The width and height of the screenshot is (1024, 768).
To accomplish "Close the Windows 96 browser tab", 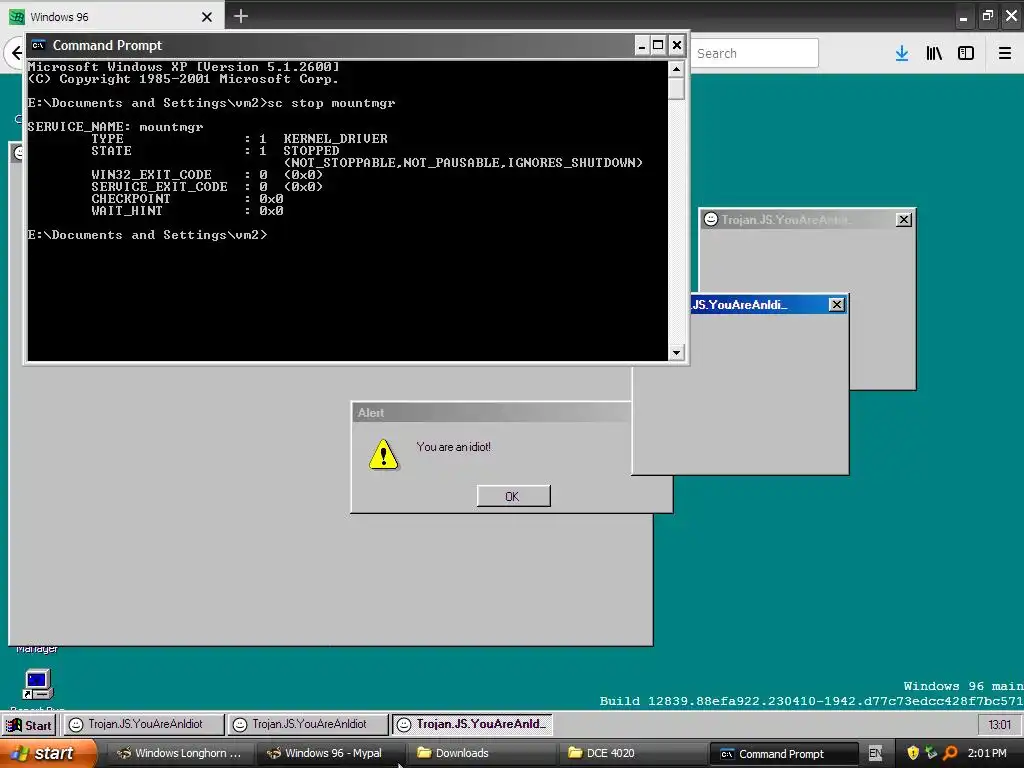I will [x=207, y=17].
